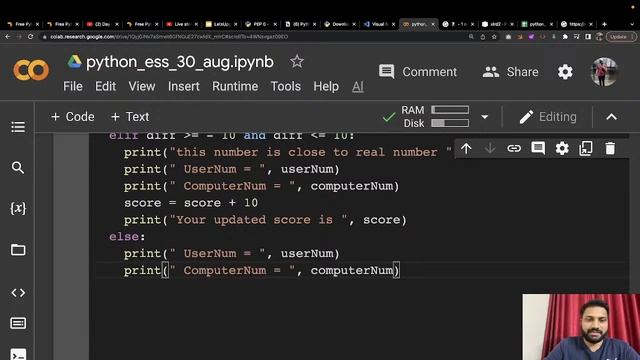640x360 pixels.
Task: Open the browser Extensions puzzle icon
Action: (x=565, y=37)
